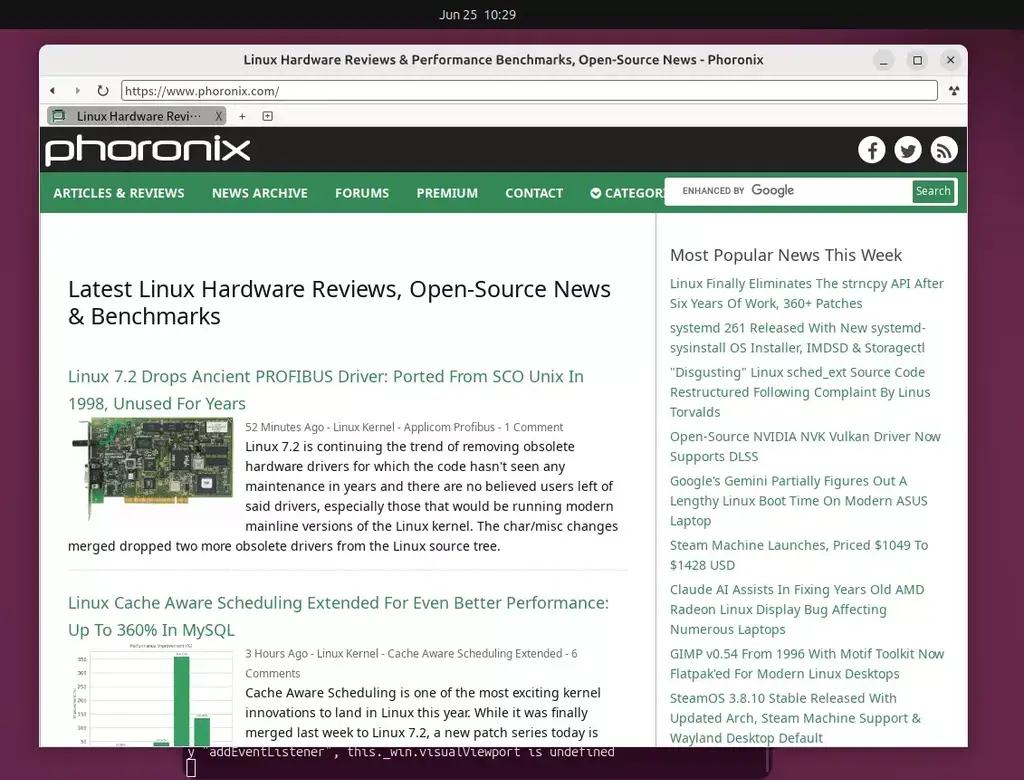Maximize the browser window

click(x=918, y=60)
